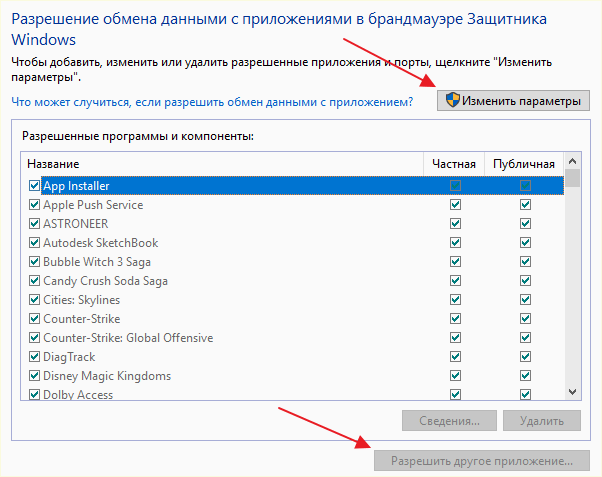Toggle the Dolby Access name checkbox

tap(35, 394)
